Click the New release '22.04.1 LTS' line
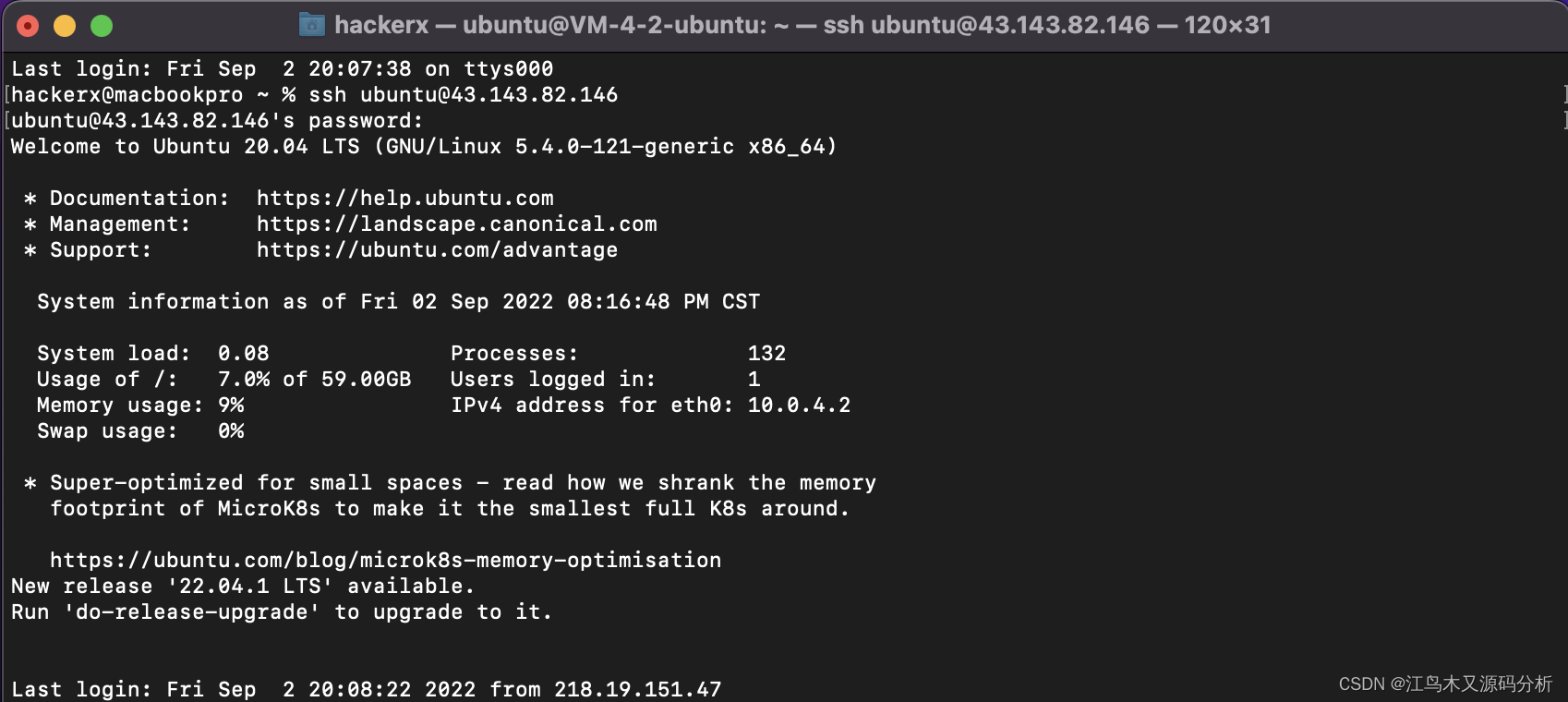This screenshot has height=702, width=1568. [x=242, y=586]
